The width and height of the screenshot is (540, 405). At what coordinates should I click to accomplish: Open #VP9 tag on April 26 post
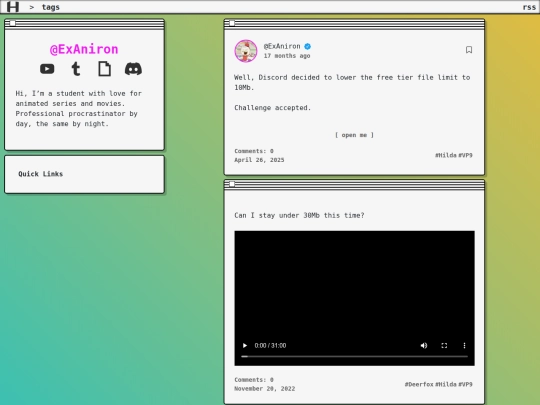click(465, 155)
